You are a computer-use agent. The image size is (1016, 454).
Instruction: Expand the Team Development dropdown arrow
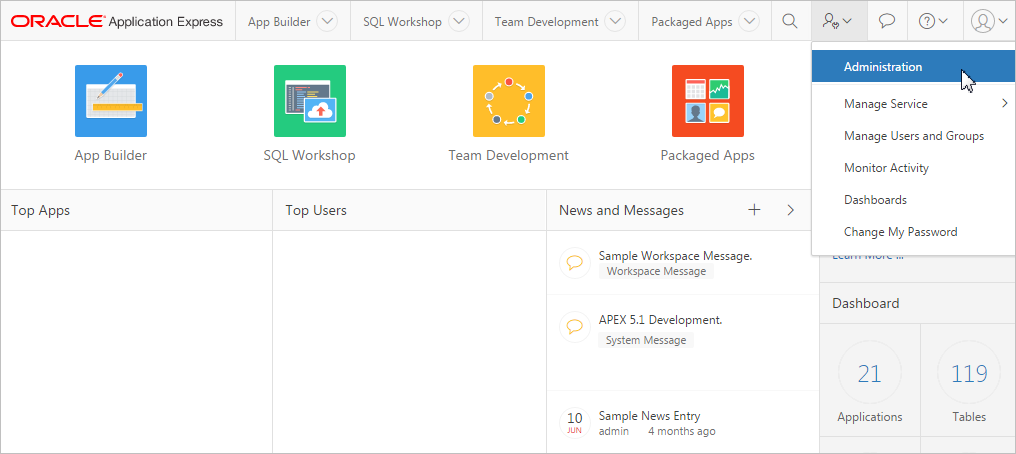[x=614, y=21]
